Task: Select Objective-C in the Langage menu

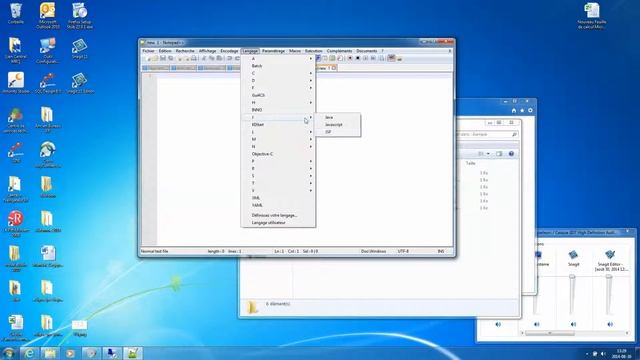Action: pyautogui.click(x=278, y=154)
